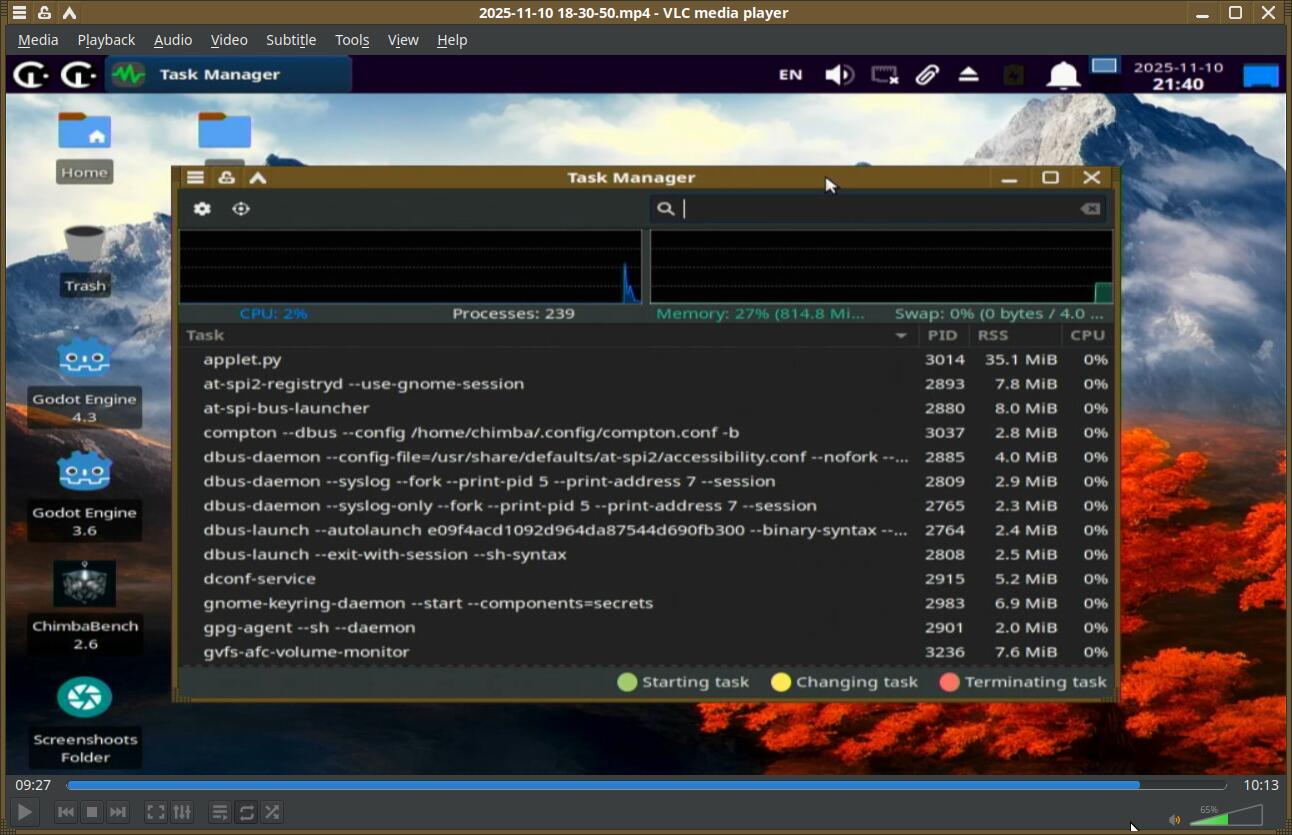
Task: Click the notification bell in the video's panel
Action: click(1063, 75)
